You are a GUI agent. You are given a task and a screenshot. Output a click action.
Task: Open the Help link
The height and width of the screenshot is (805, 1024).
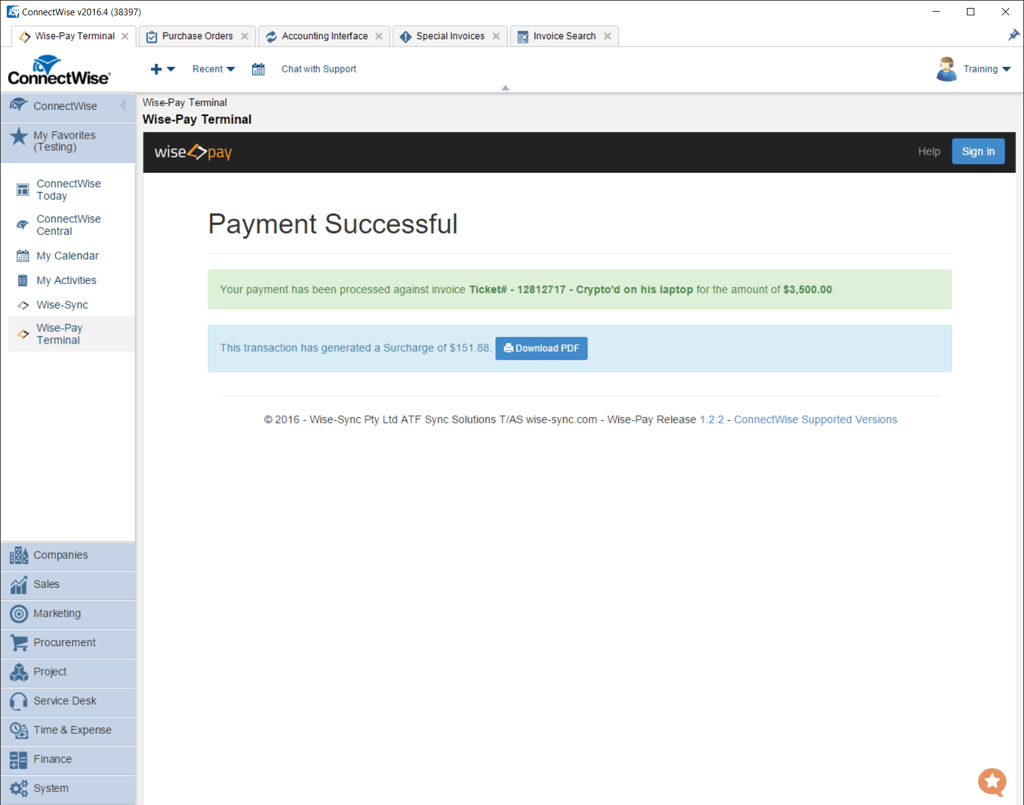[x=929, y=151]
